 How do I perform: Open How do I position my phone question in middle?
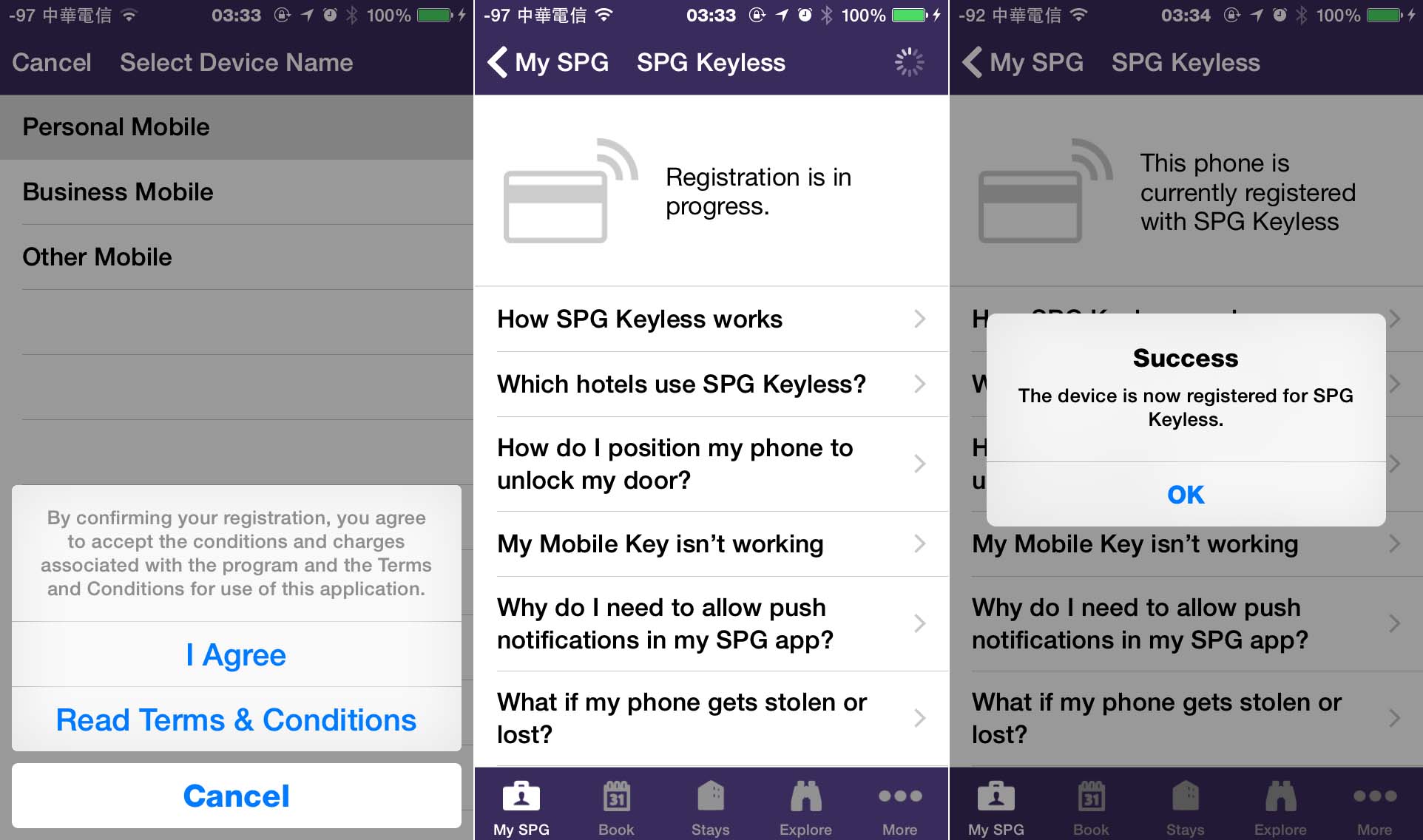point(711,464)
